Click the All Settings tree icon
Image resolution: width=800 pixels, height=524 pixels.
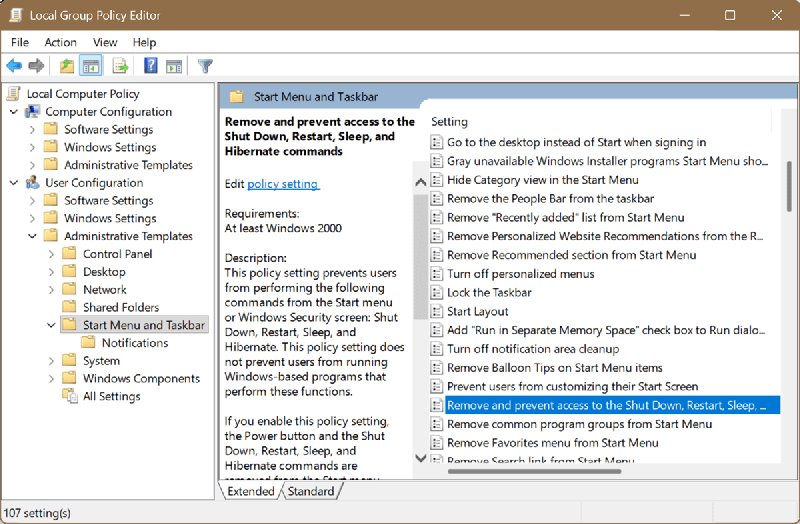point(69,395)
